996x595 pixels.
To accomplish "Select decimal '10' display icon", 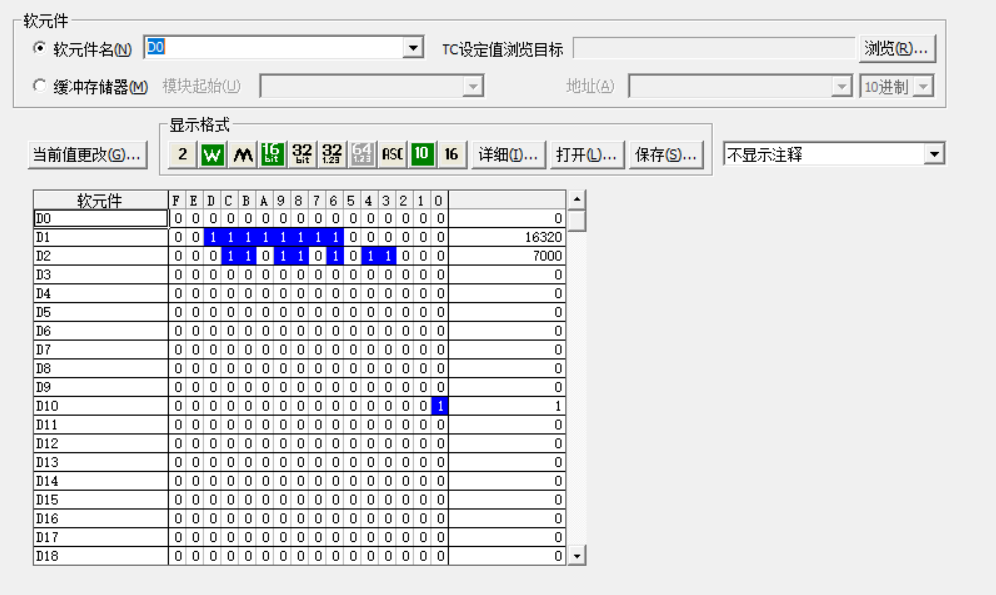I will click(422, 154).
